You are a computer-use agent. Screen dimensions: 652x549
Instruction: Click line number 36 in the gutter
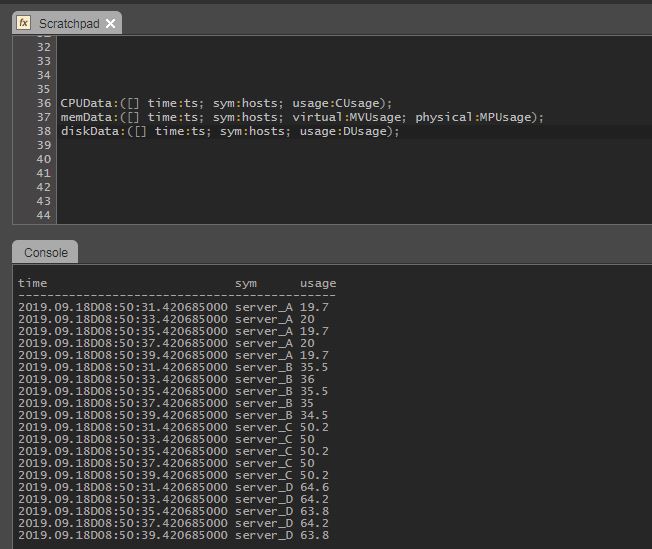44,103
